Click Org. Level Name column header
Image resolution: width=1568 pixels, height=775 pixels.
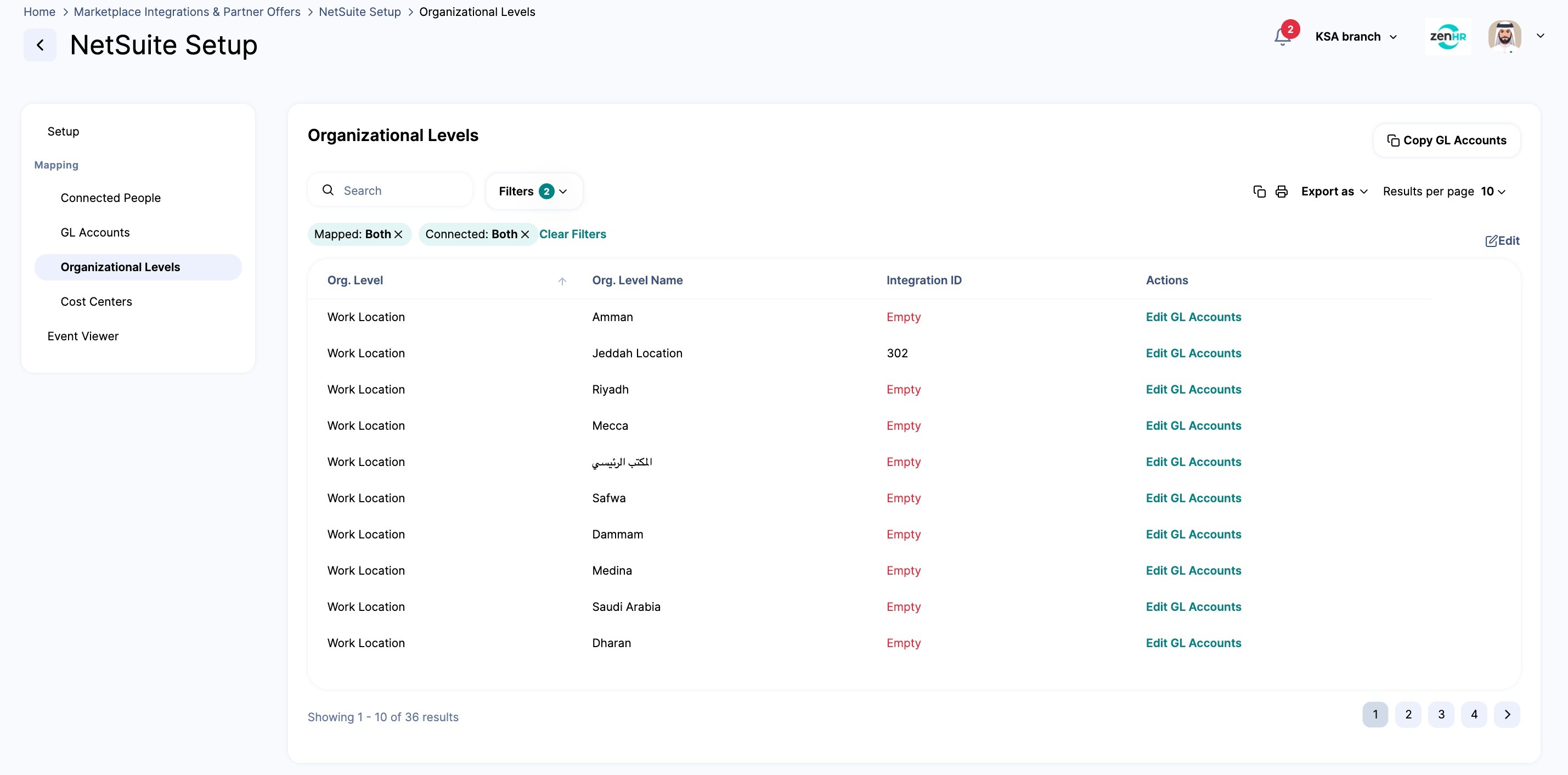638,280
